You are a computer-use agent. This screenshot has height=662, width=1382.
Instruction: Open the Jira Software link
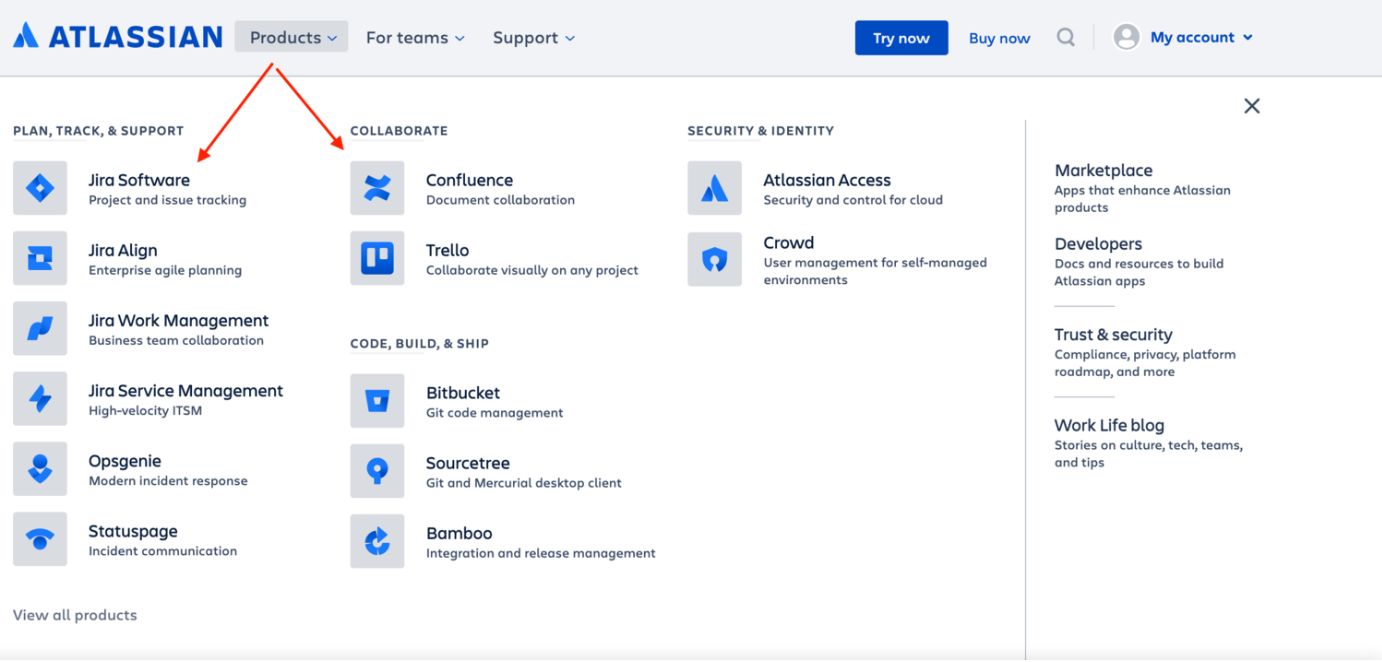pyautogui.click(x=139, y=180)
